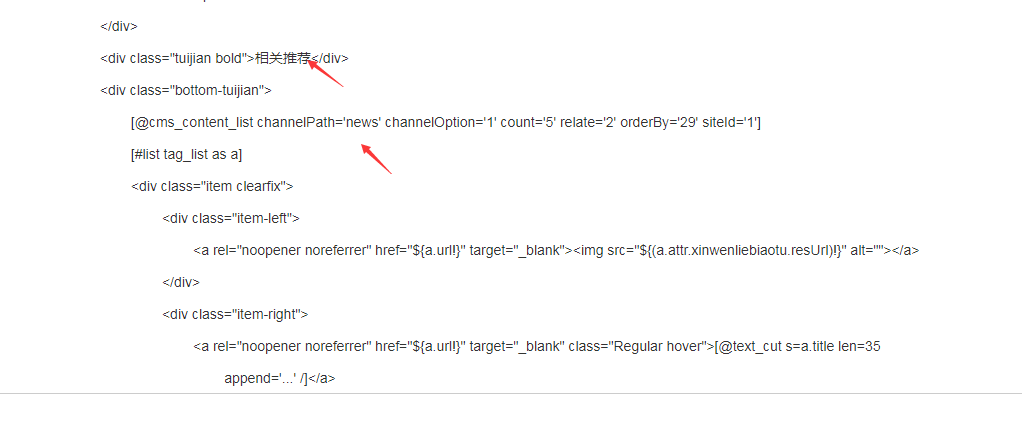Viewport: 1022px width, 448px height.
Task: Click the div class="item-left" line
Action: (x=230, y=218)
